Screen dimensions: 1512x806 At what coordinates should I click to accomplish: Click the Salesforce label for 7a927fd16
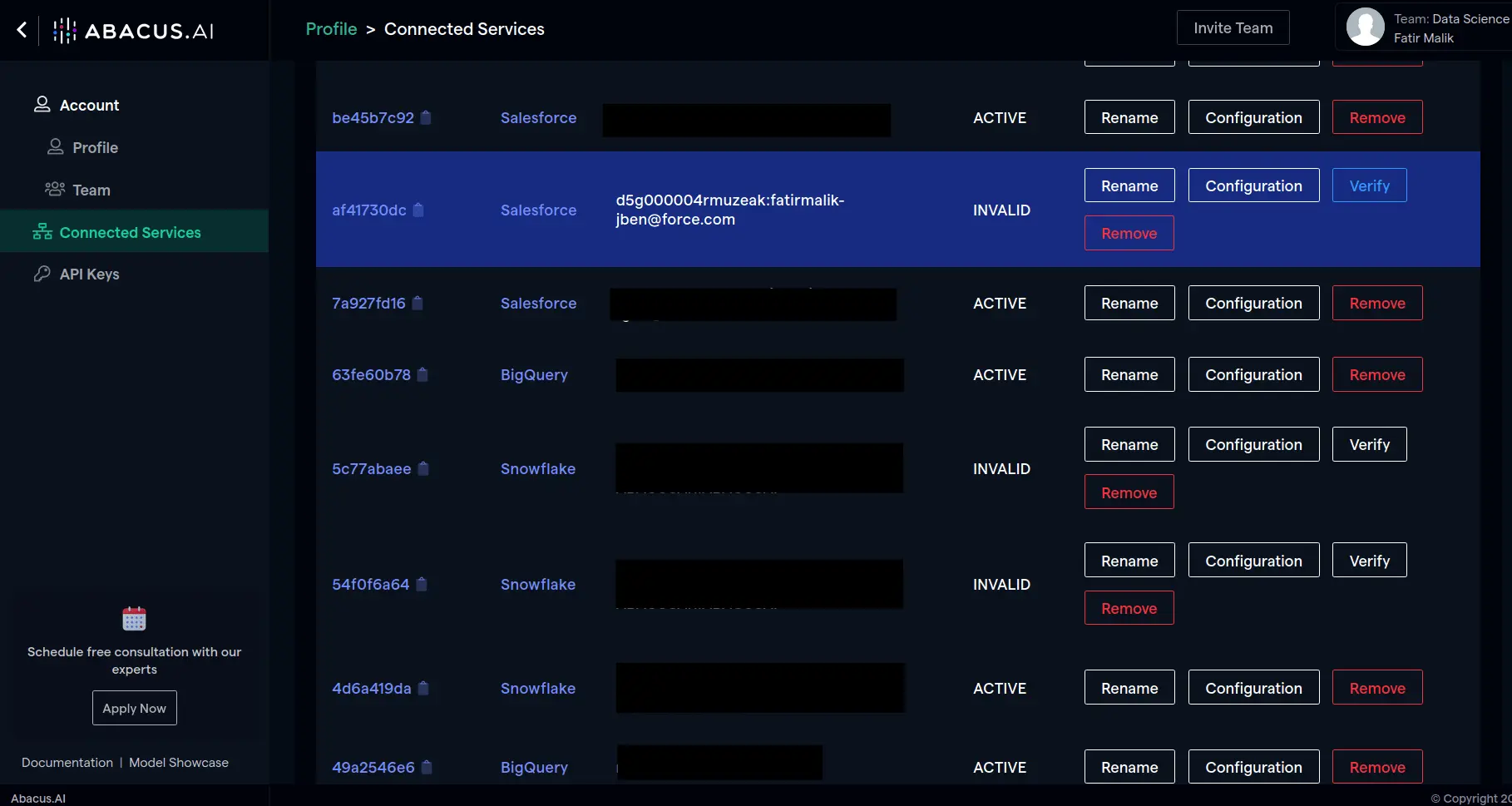coord(538,303)
